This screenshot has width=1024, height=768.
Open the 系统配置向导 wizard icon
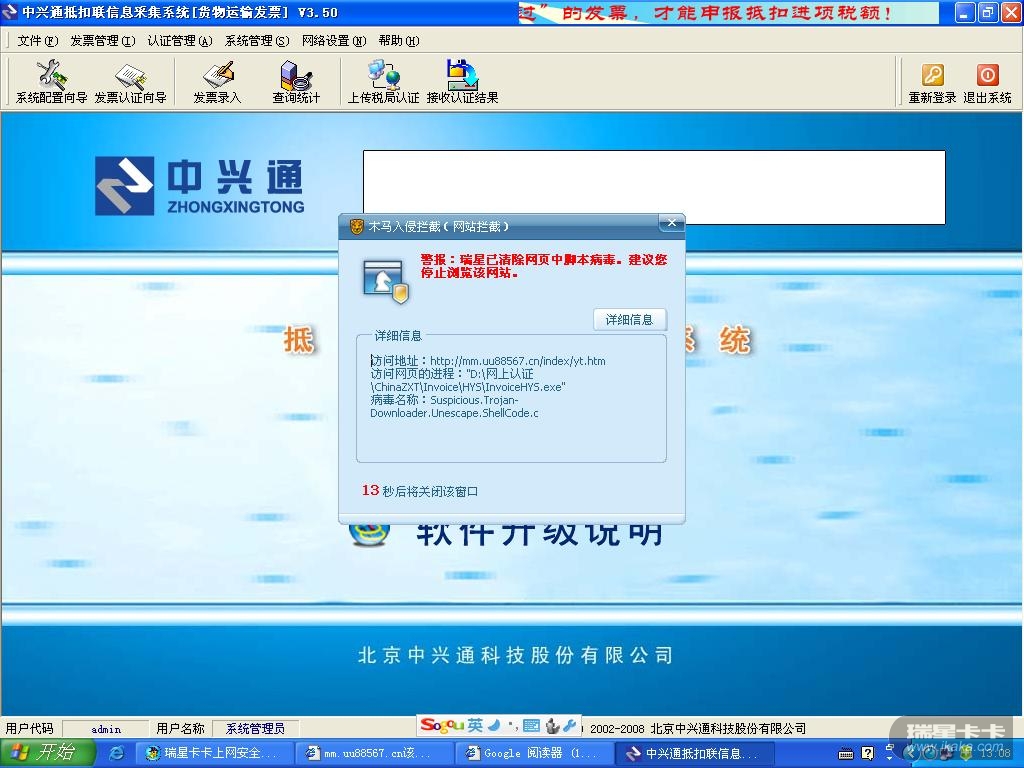tap(51, 82)
